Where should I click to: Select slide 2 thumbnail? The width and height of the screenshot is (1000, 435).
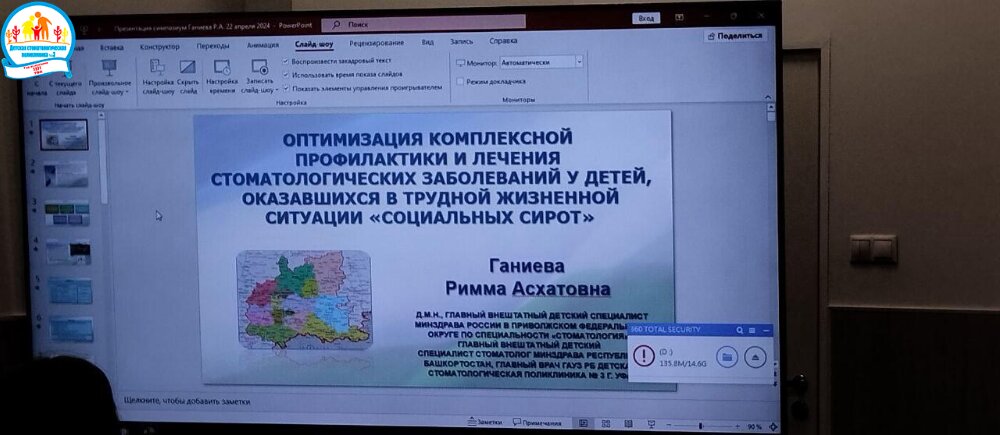point(66,173)
